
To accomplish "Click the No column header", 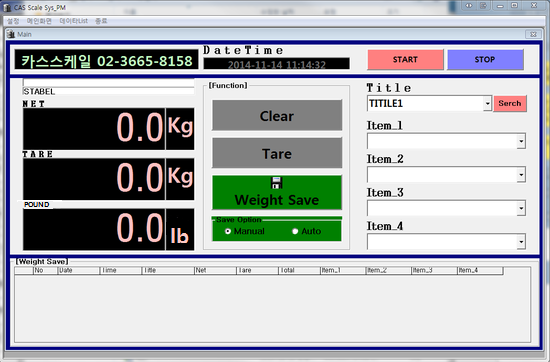I will tap(45, 270).
